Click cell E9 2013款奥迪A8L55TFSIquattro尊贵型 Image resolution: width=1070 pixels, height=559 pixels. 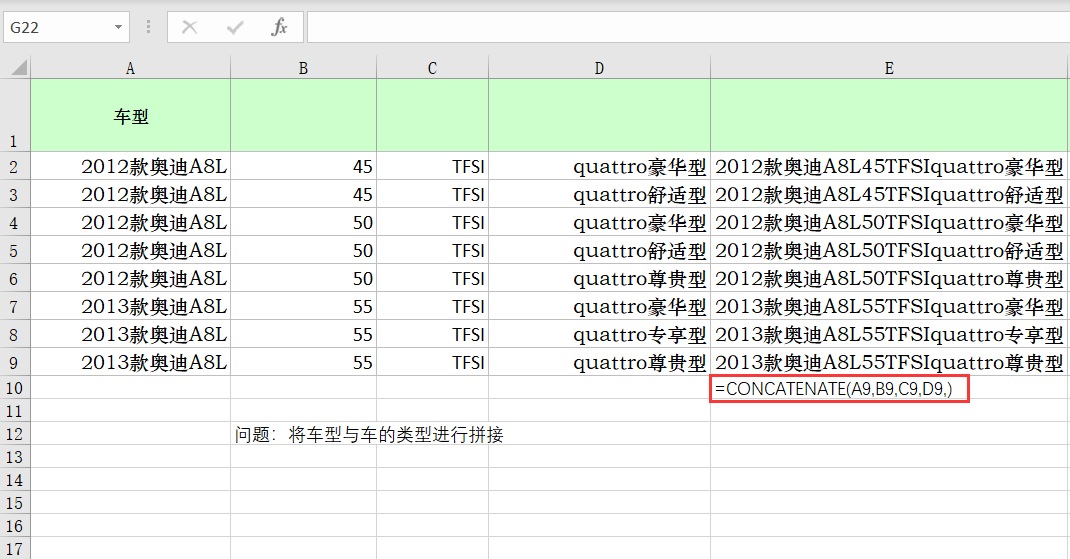point(889,362)
